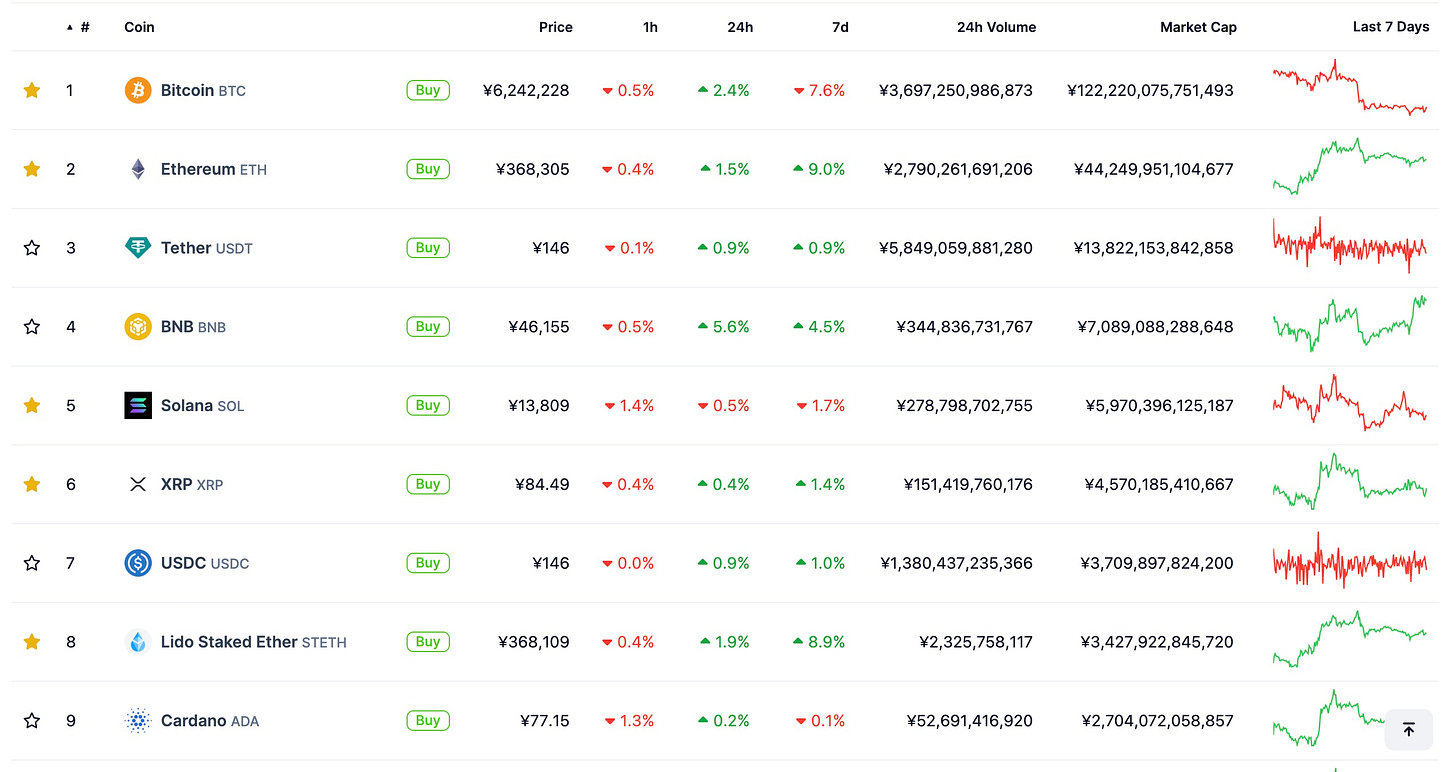1456x772 pixels.
Task: Remove XRP from favorites via star
Action: point(32,484)
